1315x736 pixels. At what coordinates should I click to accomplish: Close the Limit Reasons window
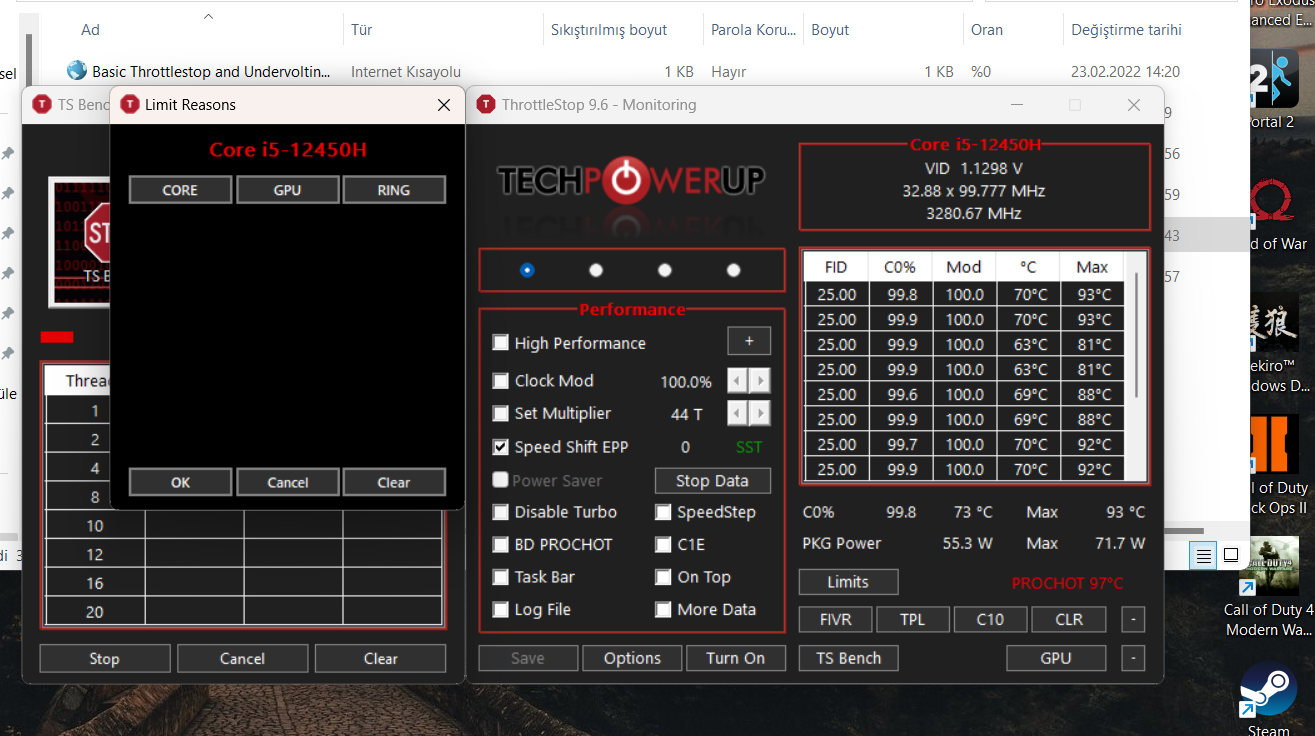444,105
